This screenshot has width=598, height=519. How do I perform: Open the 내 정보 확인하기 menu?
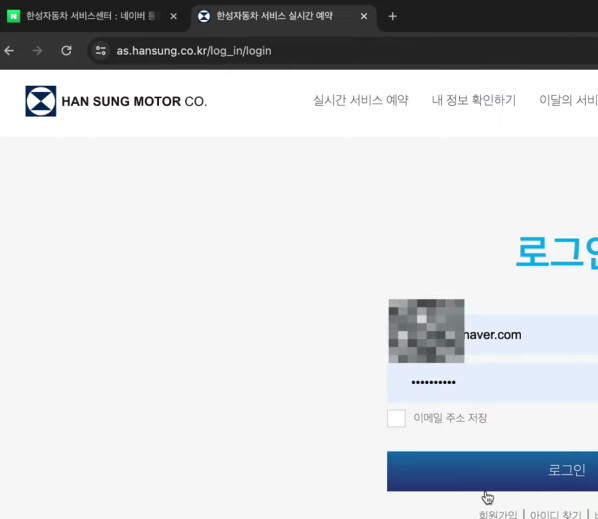tap(474, 100)
